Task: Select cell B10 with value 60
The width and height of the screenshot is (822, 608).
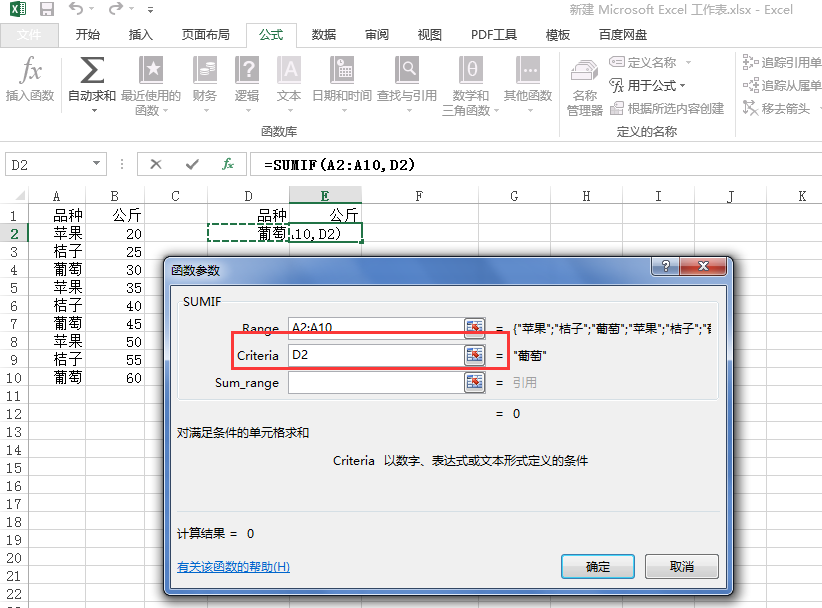Action: [x=115, y=377]
